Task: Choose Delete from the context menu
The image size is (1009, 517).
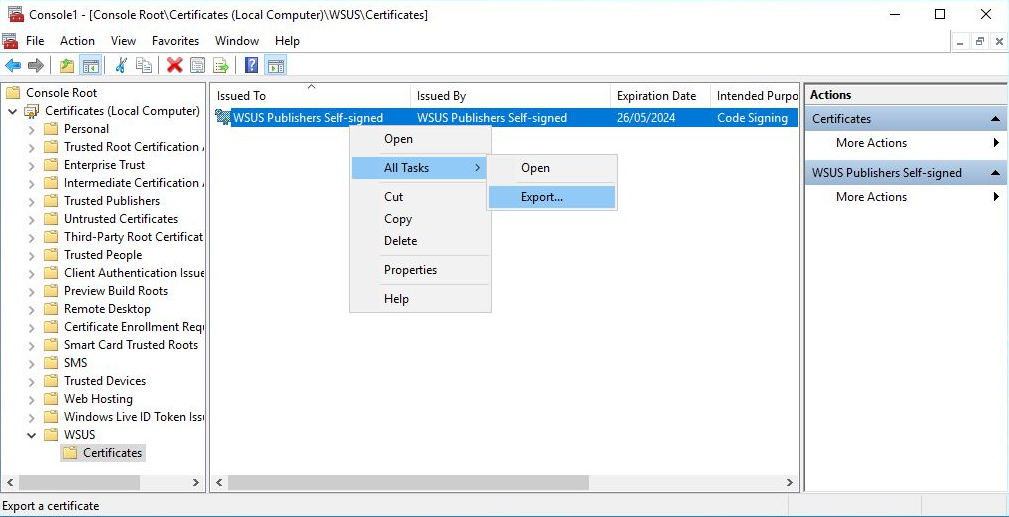Action: tap(420, 241)
